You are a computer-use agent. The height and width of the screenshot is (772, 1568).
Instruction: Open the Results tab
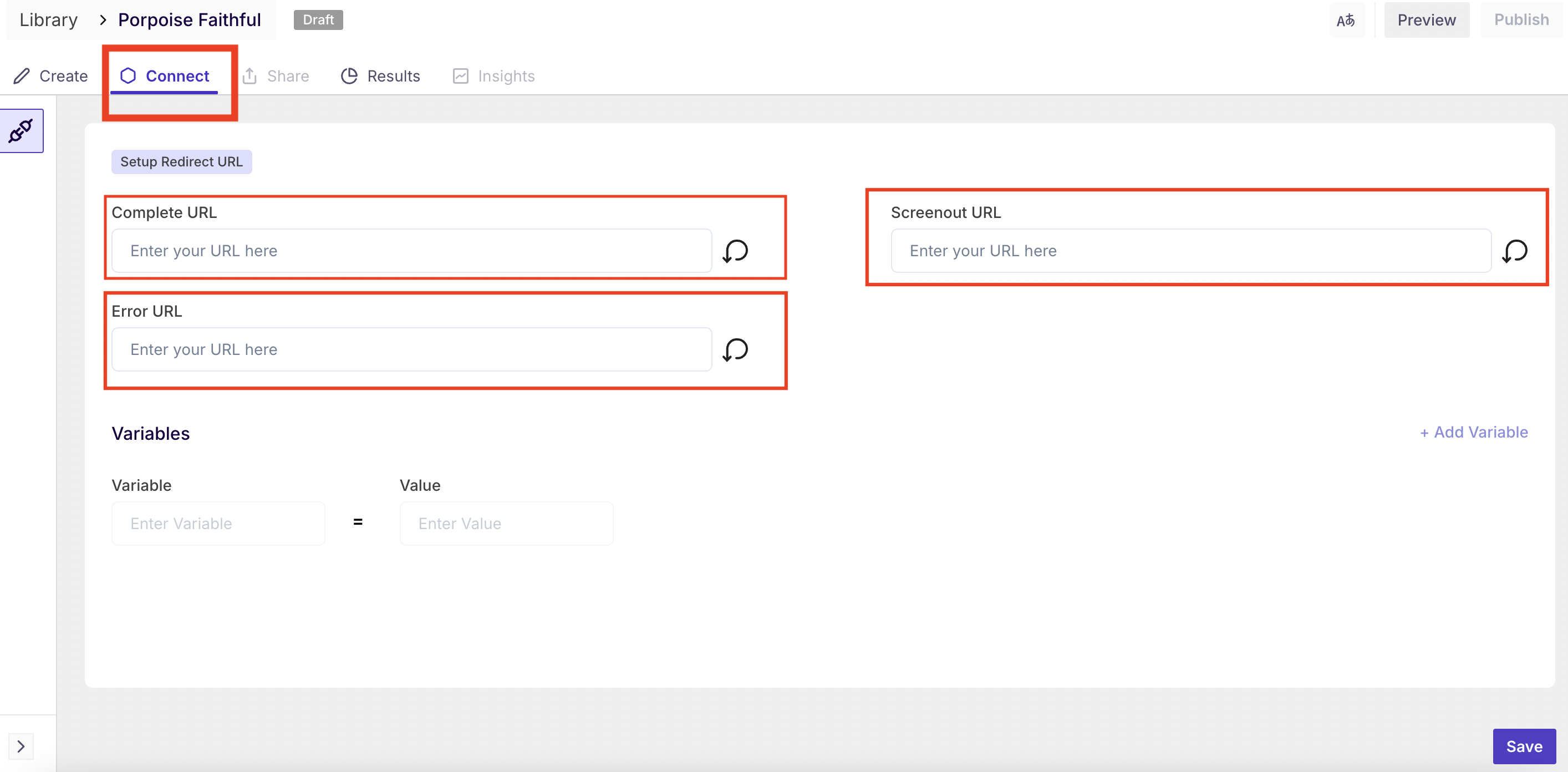click(380, 76)
